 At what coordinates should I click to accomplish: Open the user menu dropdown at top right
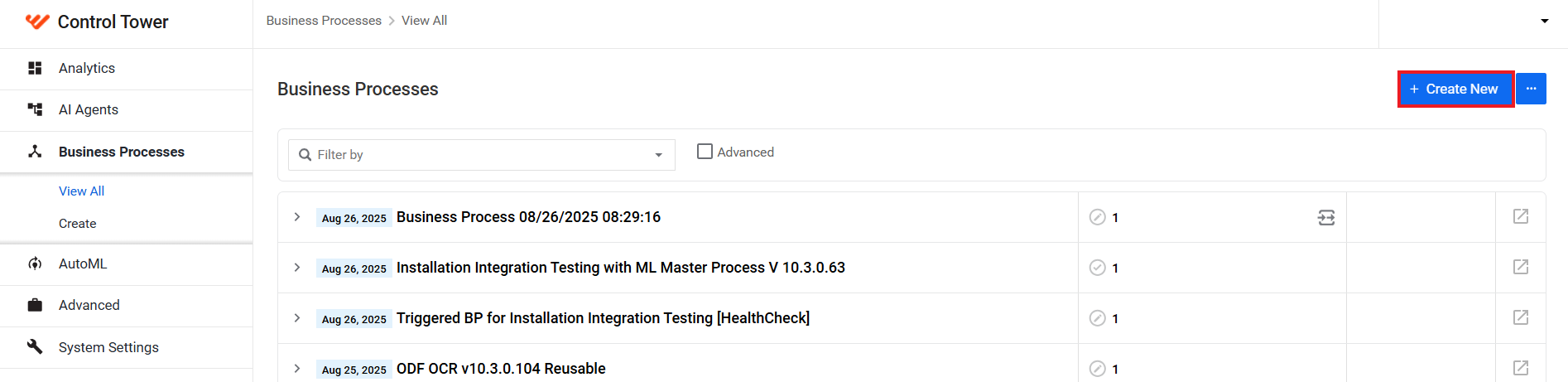1545,21
